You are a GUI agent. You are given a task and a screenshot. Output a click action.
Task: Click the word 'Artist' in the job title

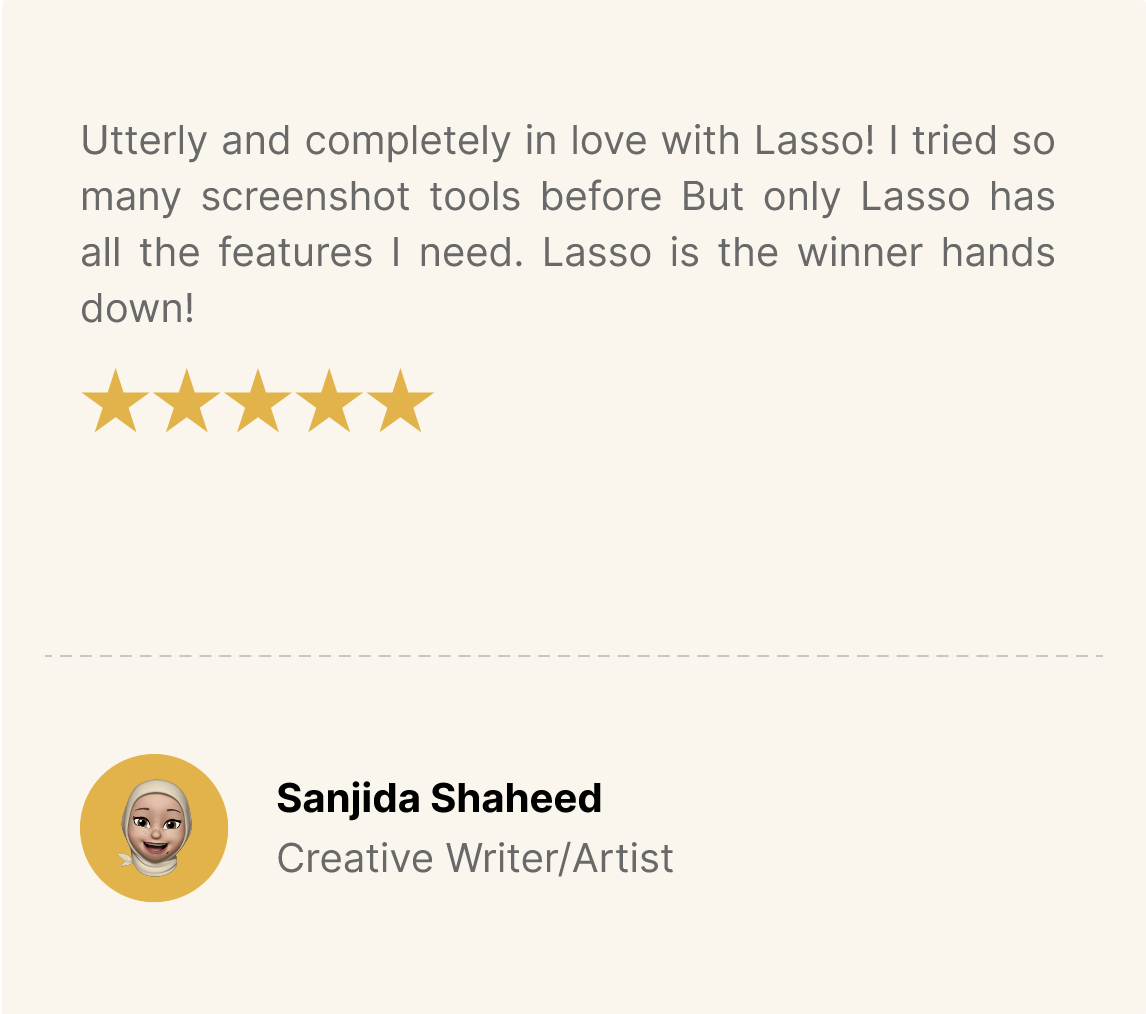623,858
